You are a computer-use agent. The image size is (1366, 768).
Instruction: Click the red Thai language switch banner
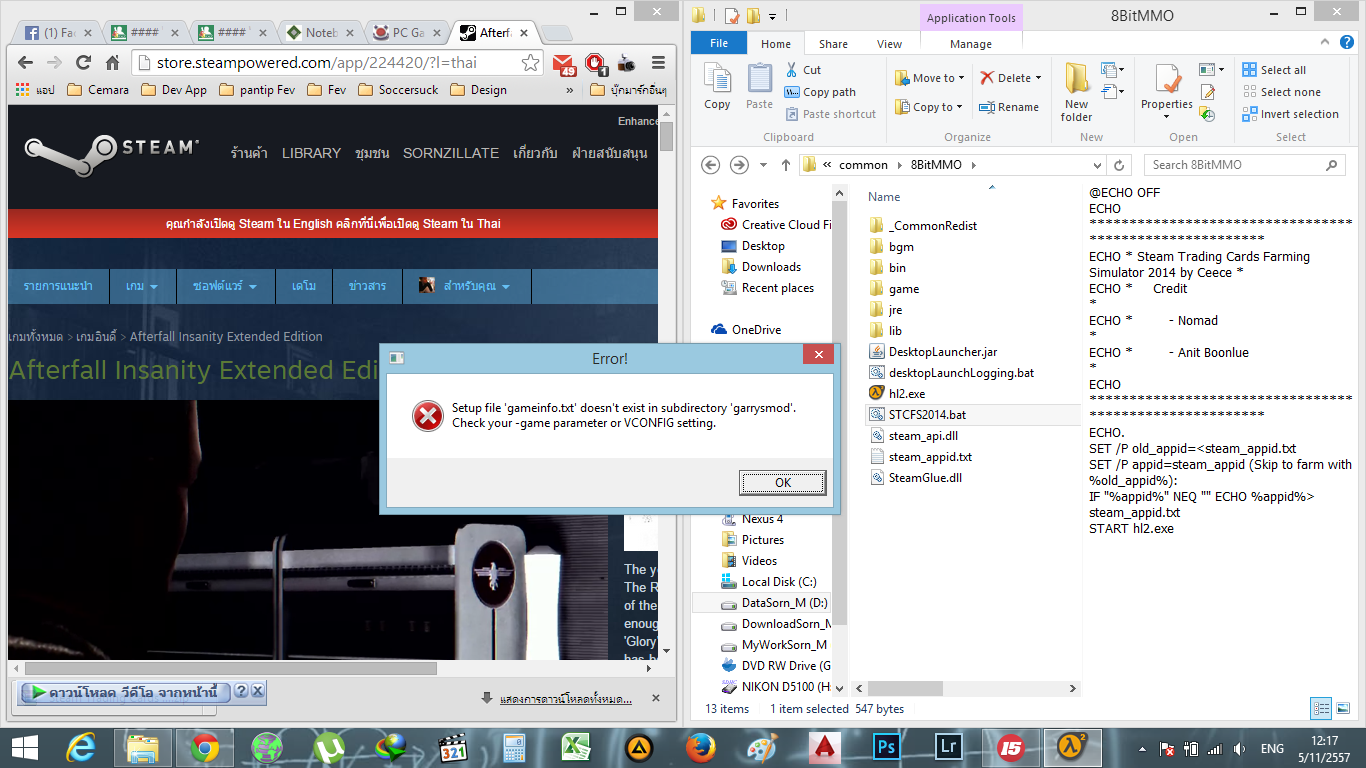point(332,224)
